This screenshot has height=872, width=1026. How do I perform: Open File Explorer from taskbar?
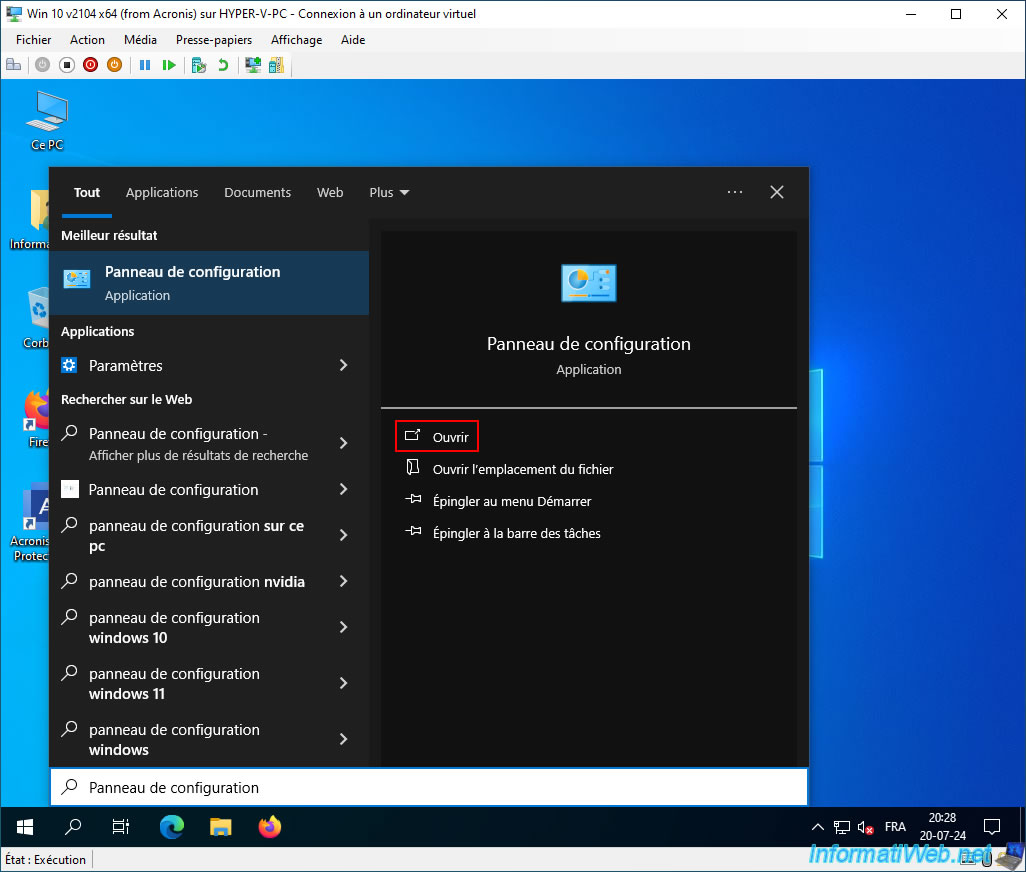click(221, 828)
